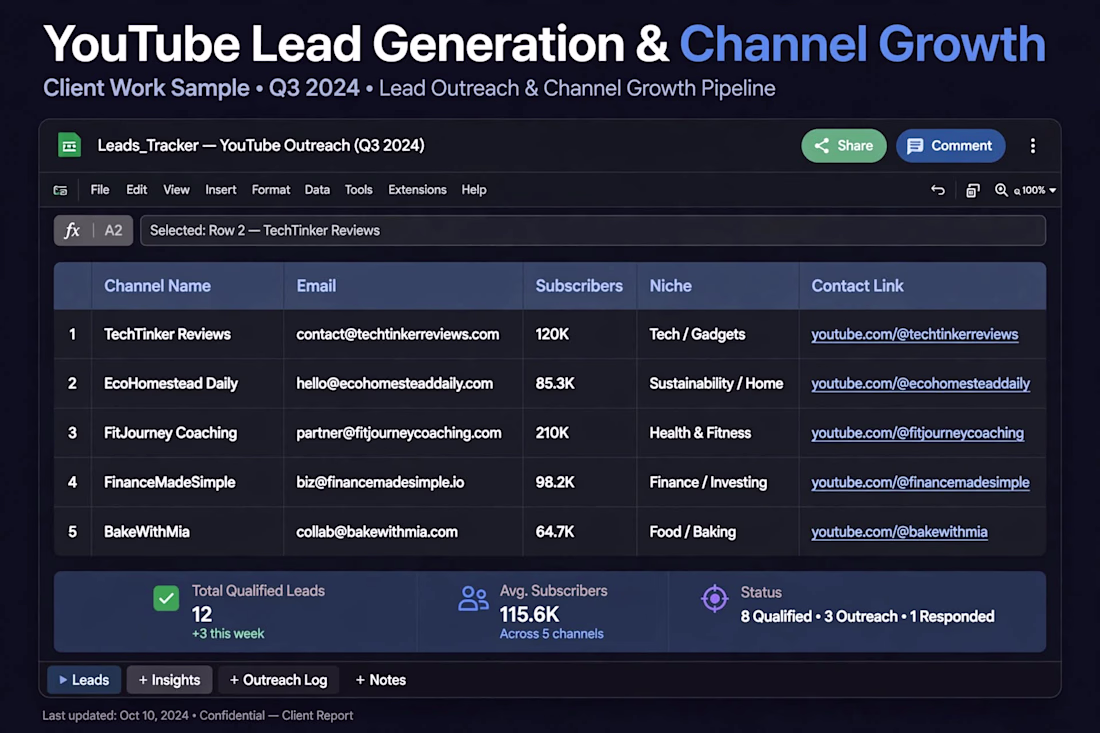Viewport: 1100px width, 733px height.
Task: Open youtube.com/@fitjourneycoaching link
Action: point(918,433)
